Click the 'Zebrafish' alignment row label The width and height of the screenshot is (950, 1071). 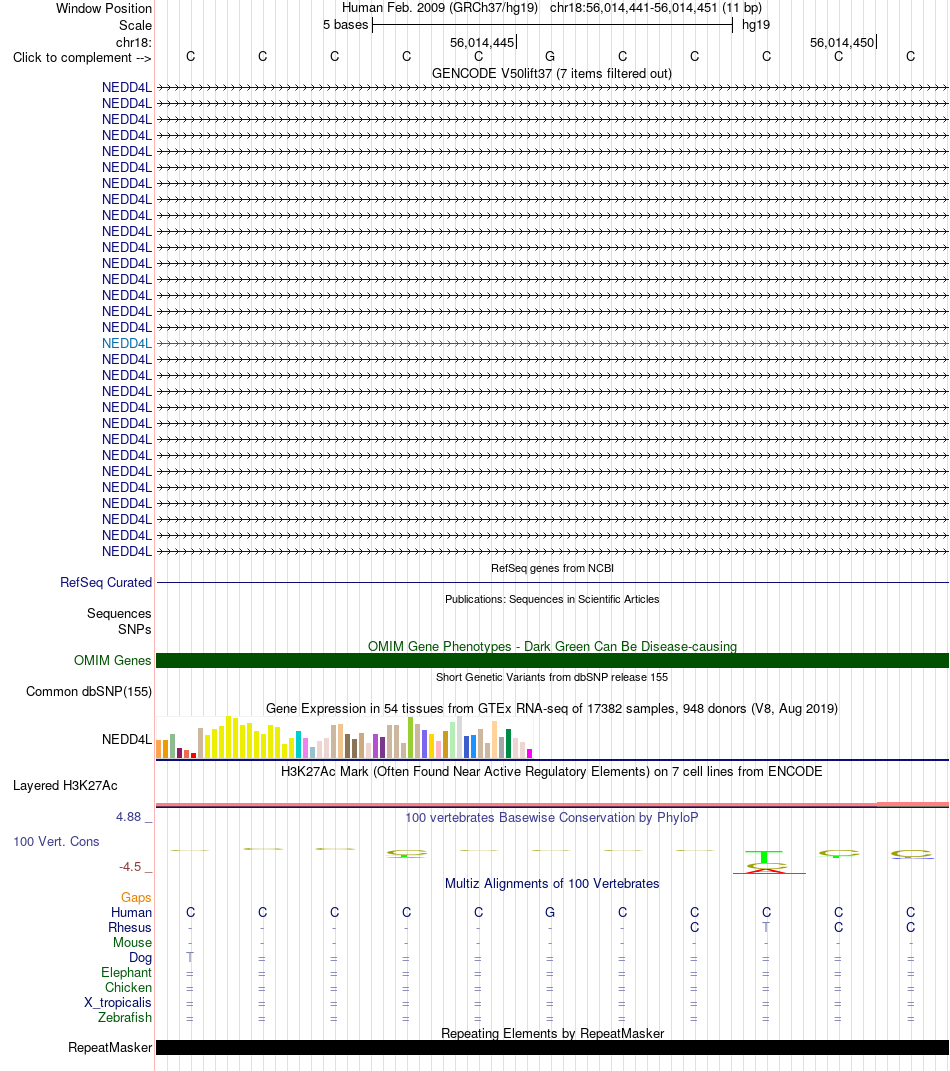coord(124,1018)
